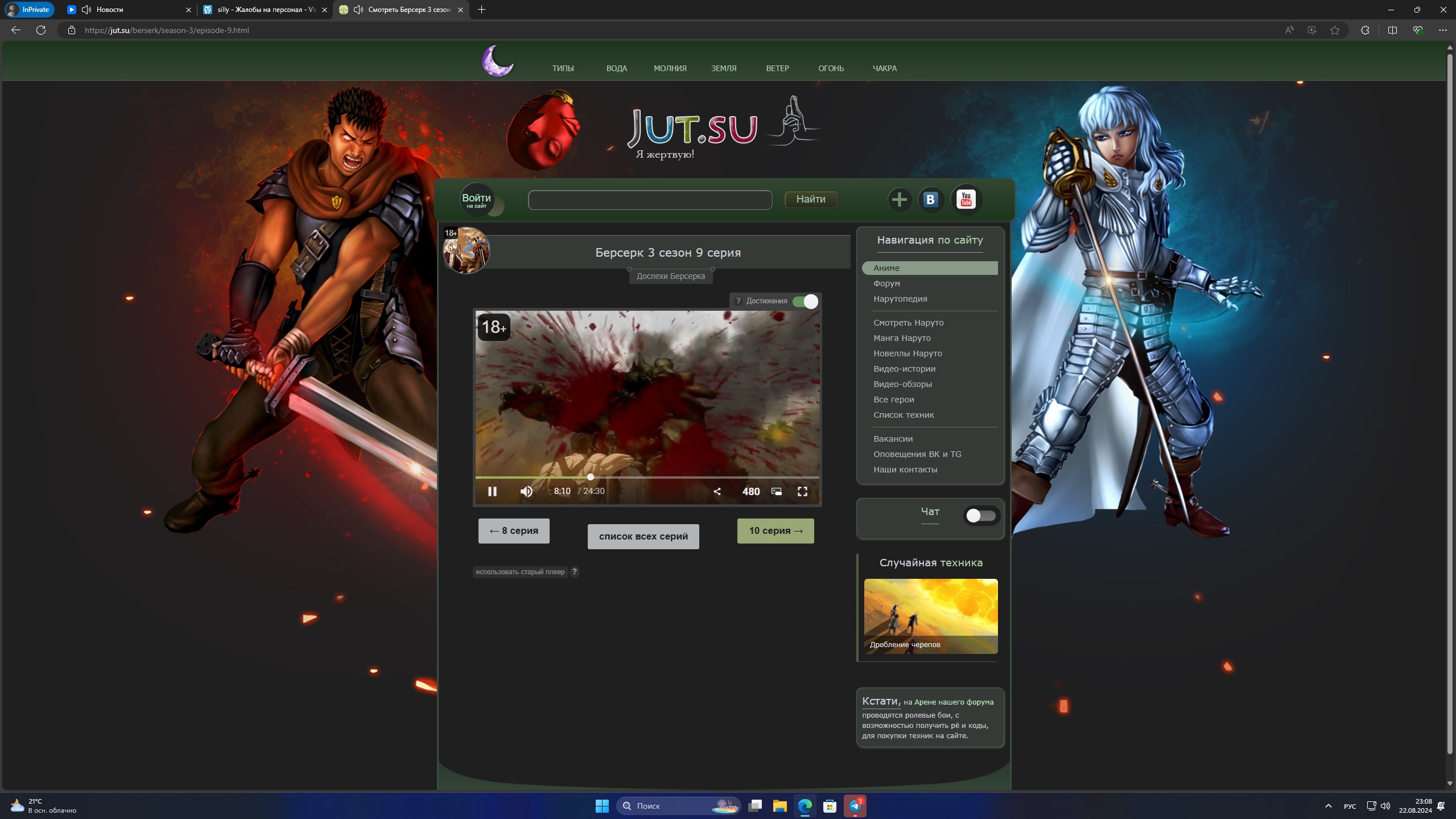
Task: Click the video share icon
Action: (x=717, y=491)
